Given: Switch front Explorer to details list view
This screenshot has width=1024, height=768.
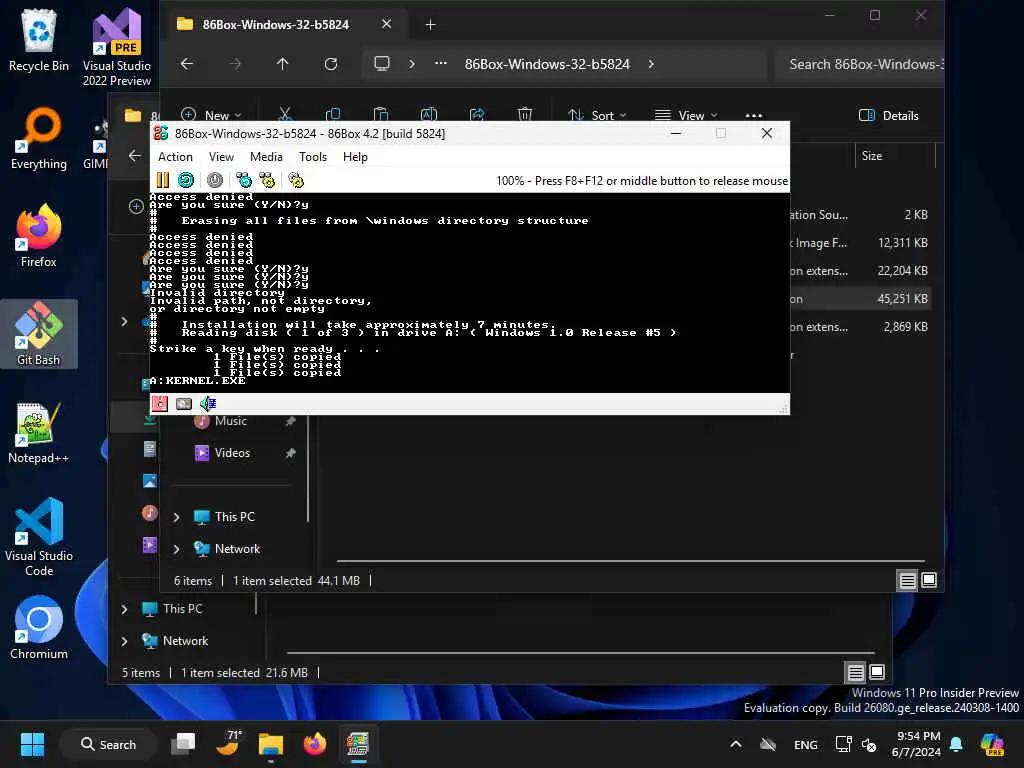Looking at the screenshot, I should click(x=907, y=580).
